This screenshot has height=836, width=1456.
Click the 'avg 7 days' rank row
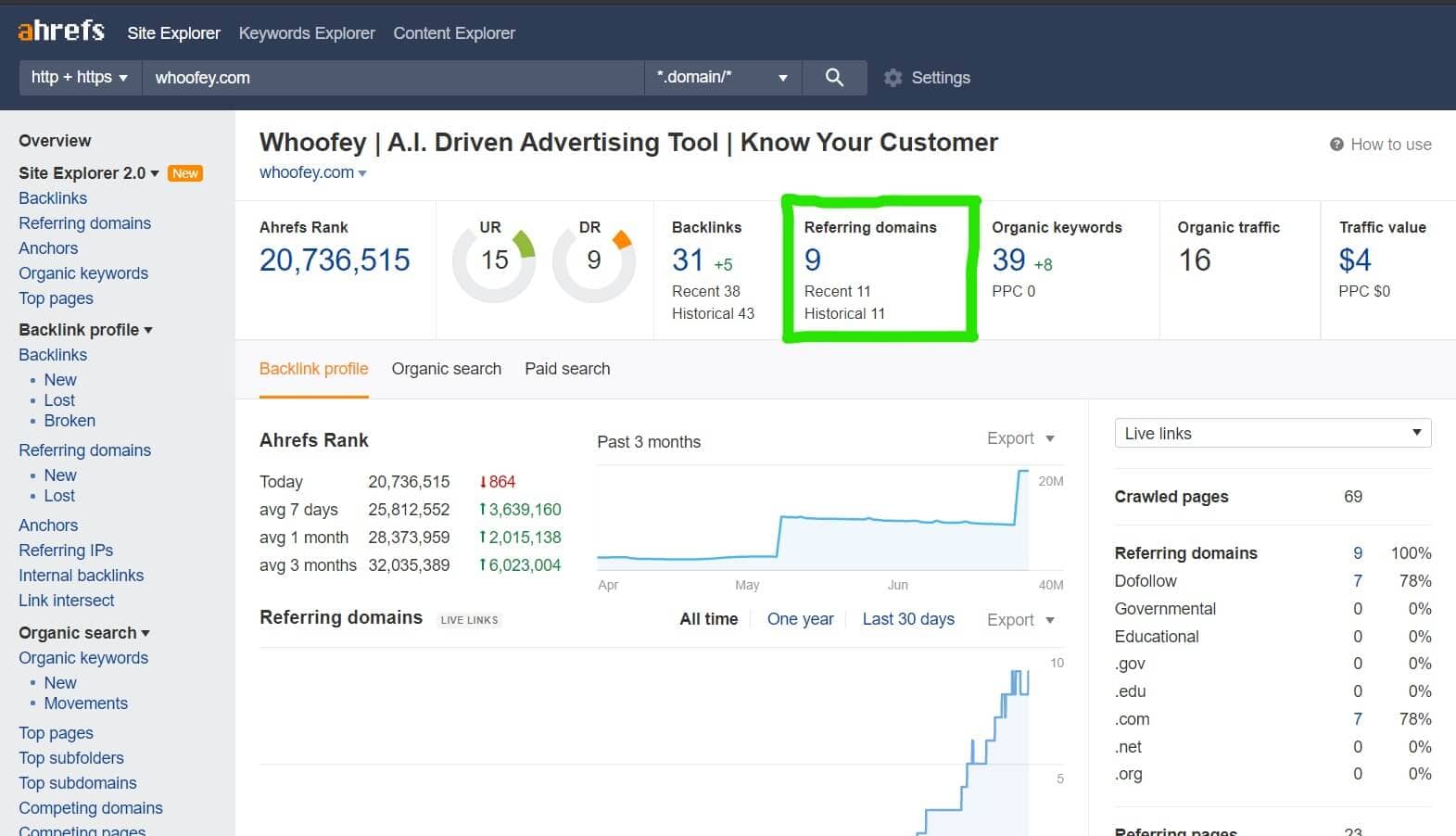(x=411, y=510)
